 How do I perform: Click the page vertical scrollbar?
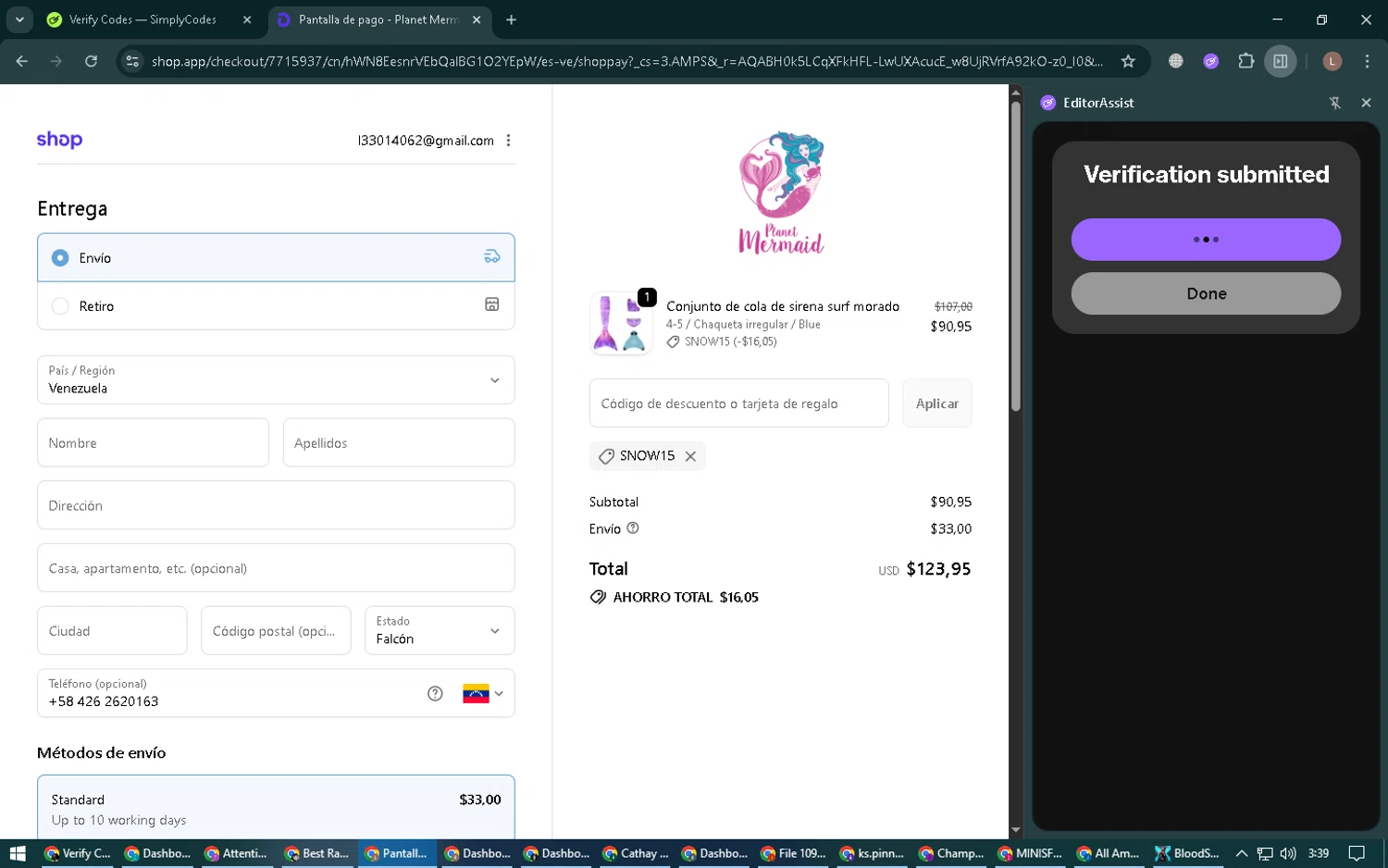tap(1015, 256)
